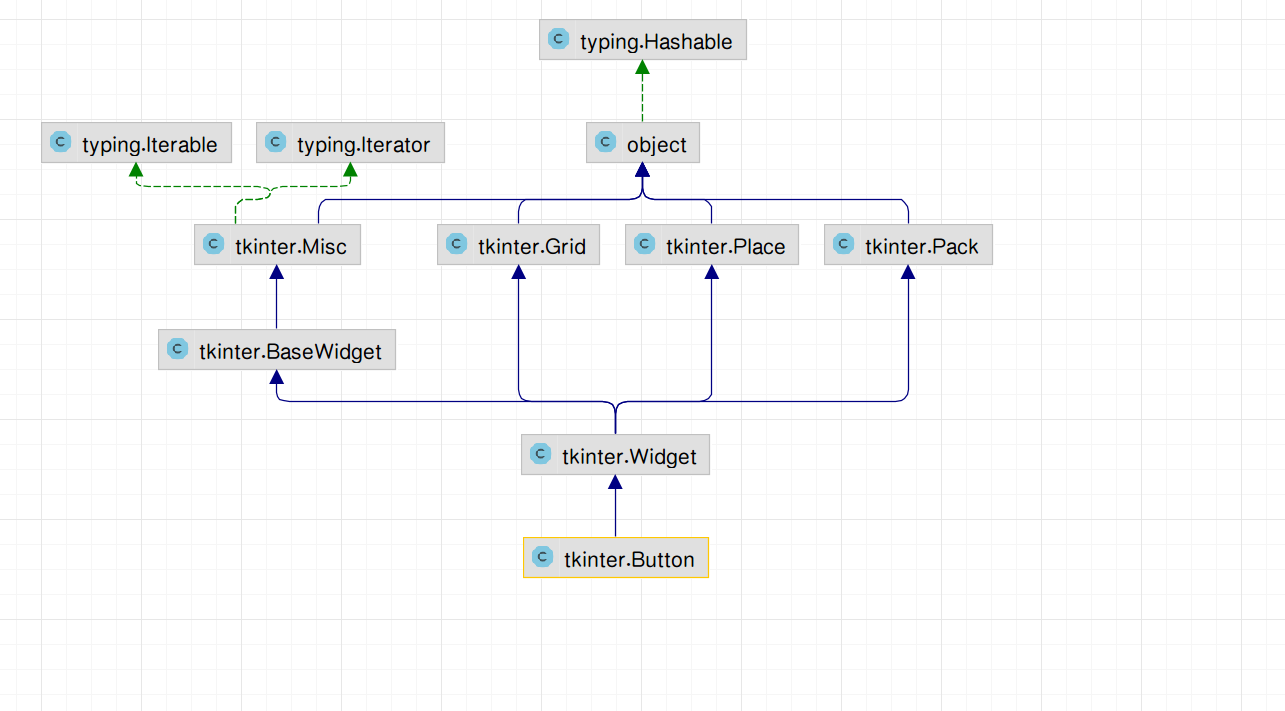Image resolution: width=1285 pixels, height=711 pixels.
Task: Select the tkinter.Misc label text
Action: (x=291, y=246)
